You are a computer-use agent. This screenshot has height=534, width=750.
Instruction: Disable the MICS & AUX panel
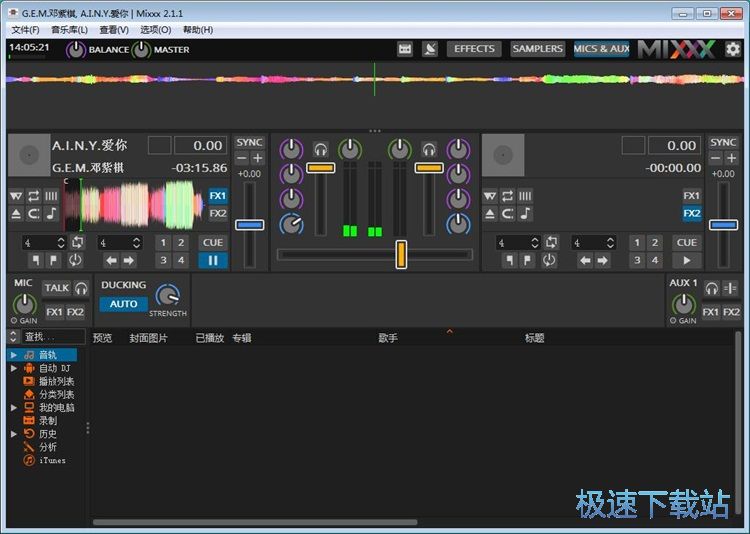point(601,49)
